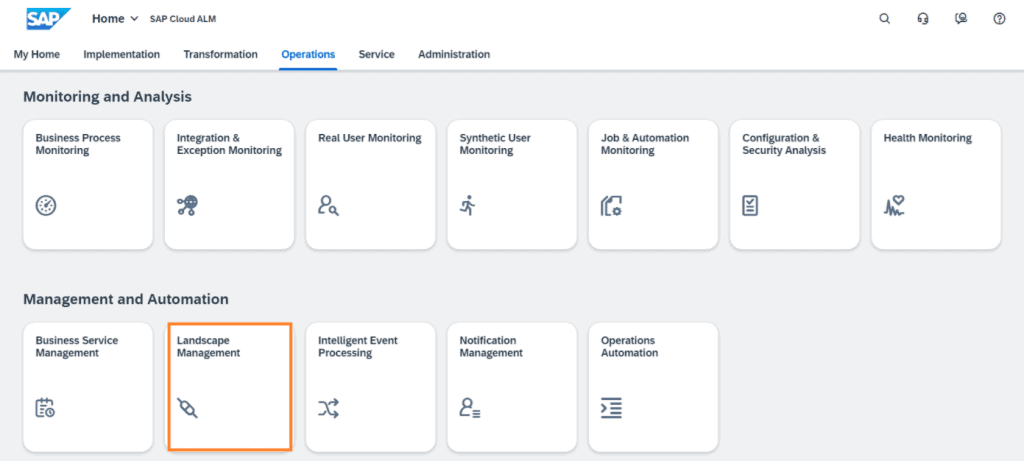Open the Real User Monitoring tile
Image resolution: width=1024 pixels, height=461 pixels.
click(370, 184)
